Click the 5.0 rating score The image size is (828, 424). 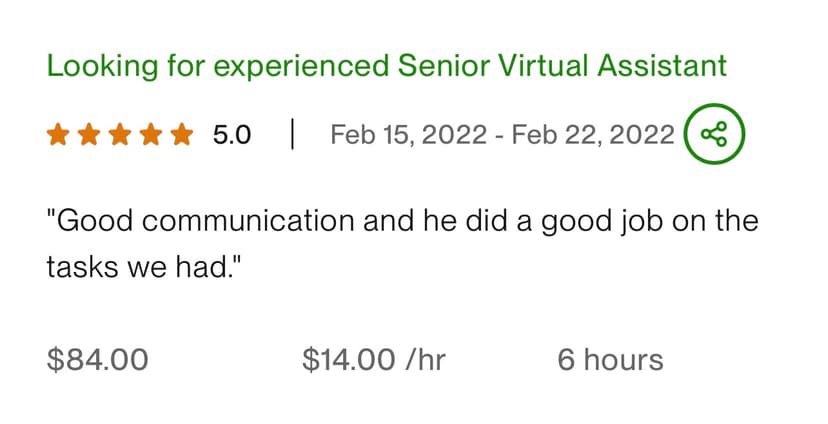232,135
